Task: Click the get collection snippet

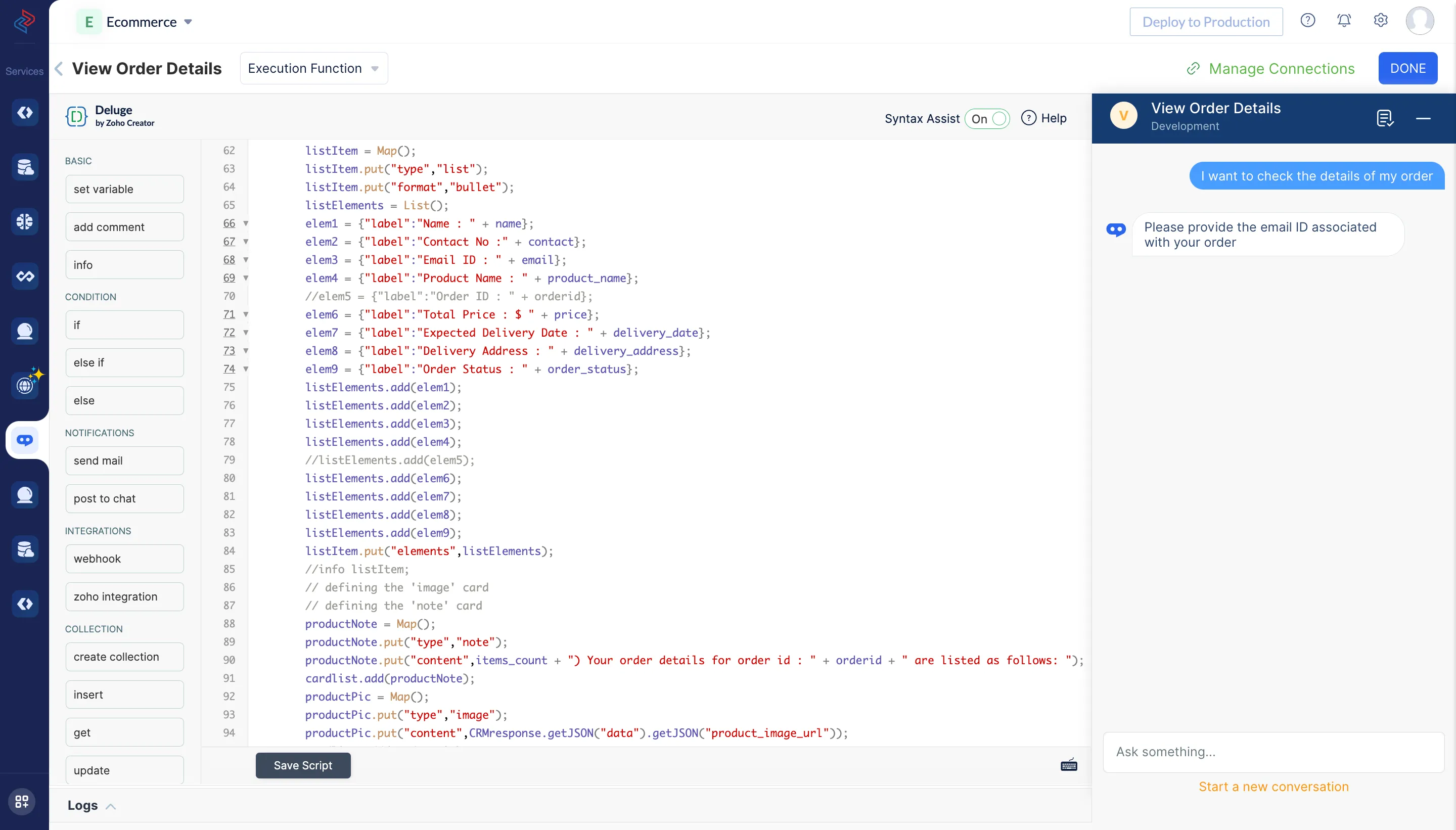Action: click(124, 732)
